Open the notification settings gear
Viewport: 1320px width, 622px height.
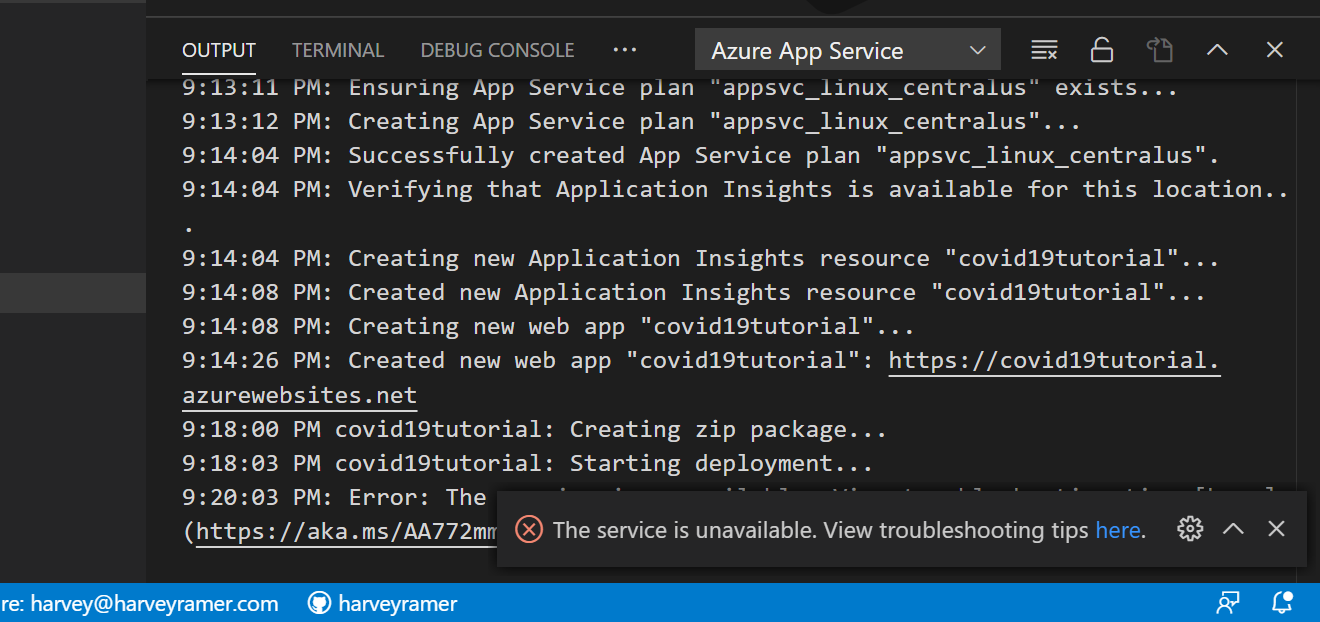pyautogui.click(x=1190, y=529)
